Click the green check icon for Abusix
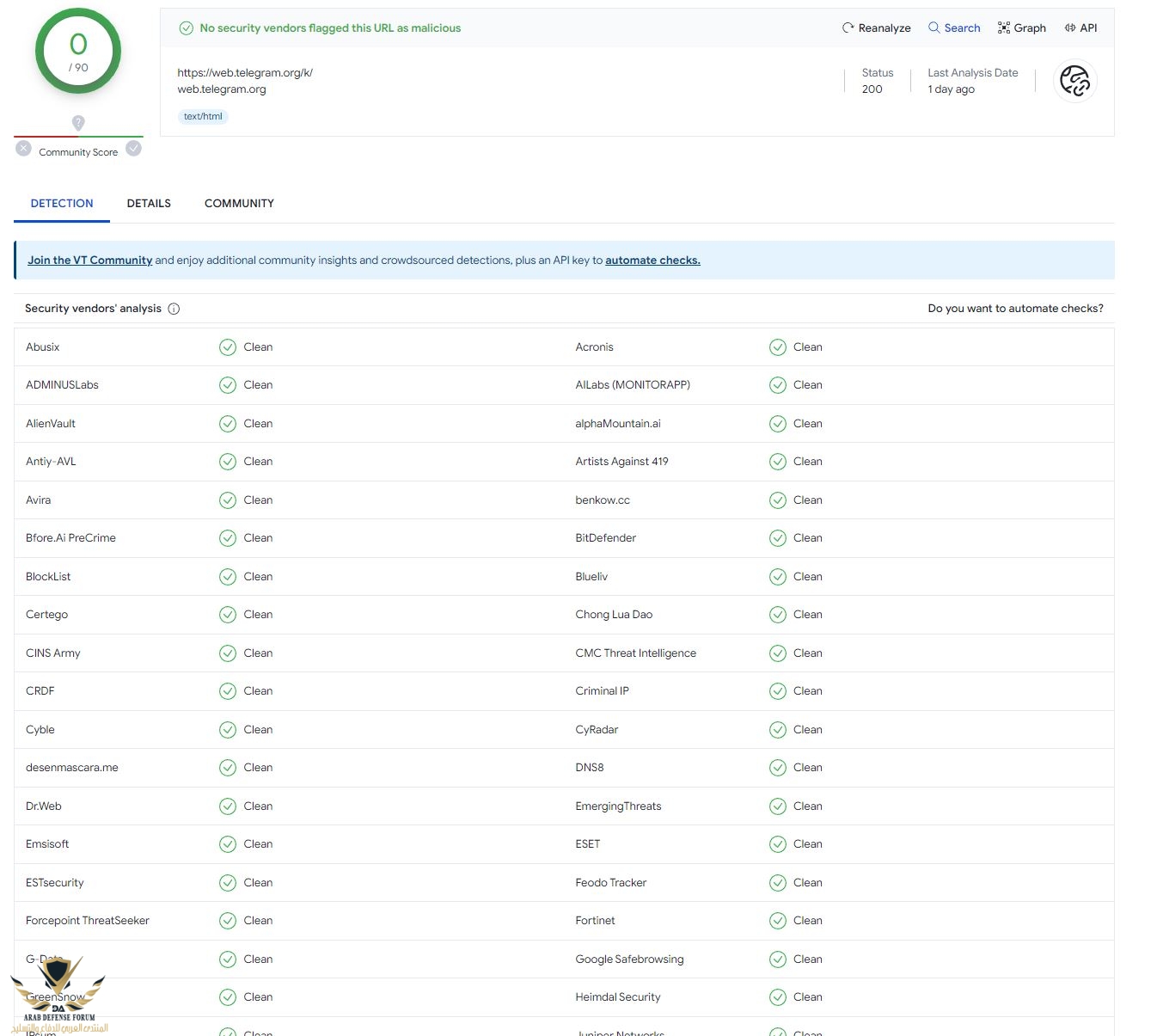The width and height of the screenshot is (1157, 1036). (228, 347)
